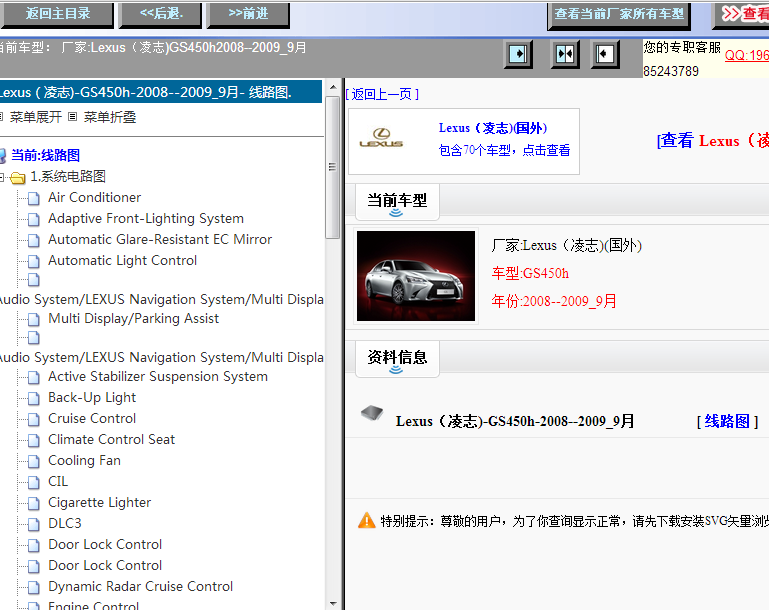
Task: Open Automatic Light Control diagram
Action: point(123,260)
